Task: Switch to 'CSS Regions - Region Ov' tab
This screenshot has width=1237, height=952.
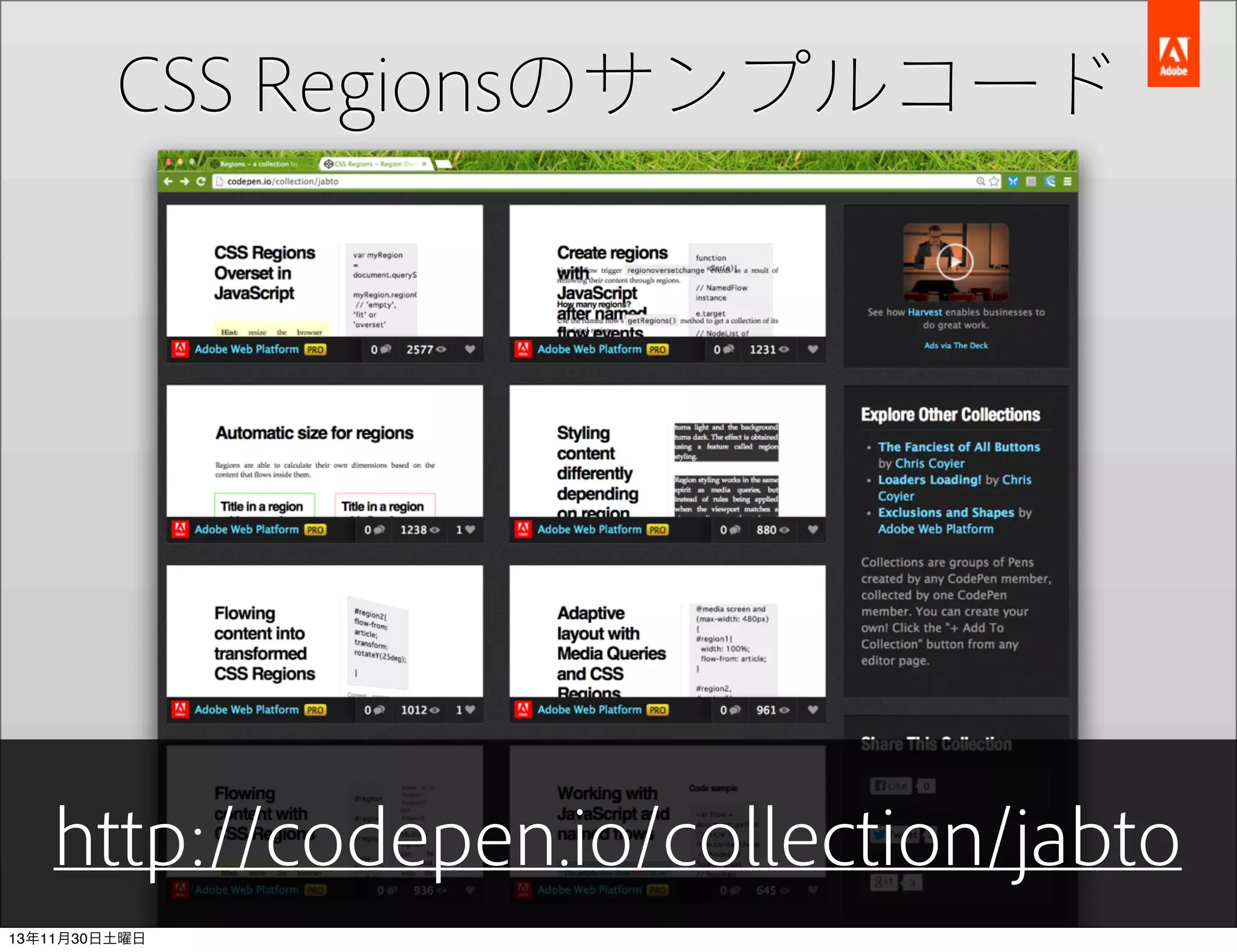Action: [x=374, y=164]
